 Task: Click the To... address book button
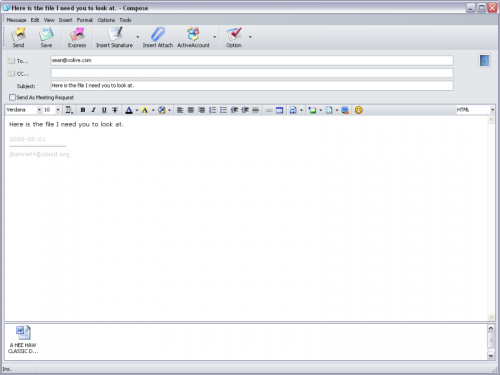pos(18,61)
